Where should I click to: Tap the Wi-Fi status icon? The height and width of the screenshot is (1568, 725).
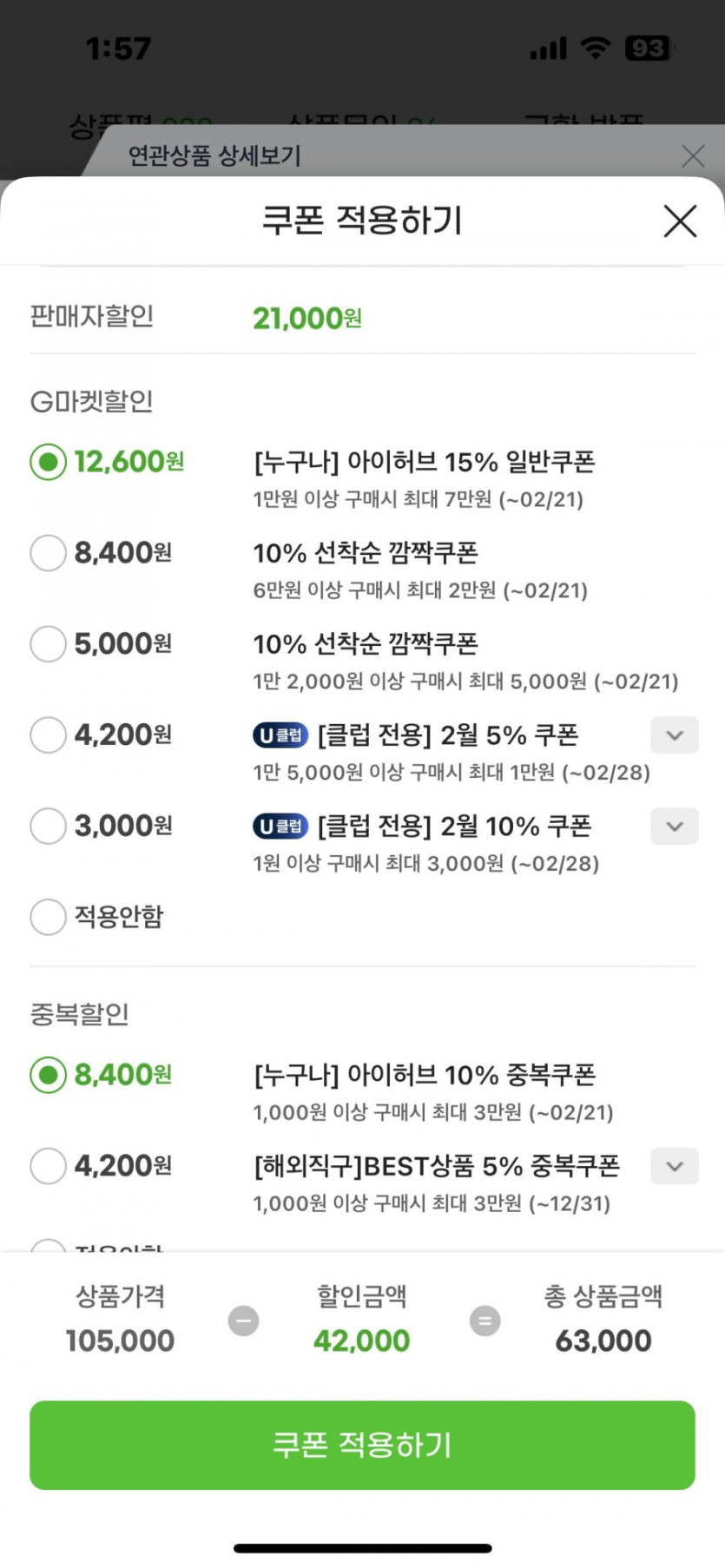pyautogui.click(x=596, y=48)
